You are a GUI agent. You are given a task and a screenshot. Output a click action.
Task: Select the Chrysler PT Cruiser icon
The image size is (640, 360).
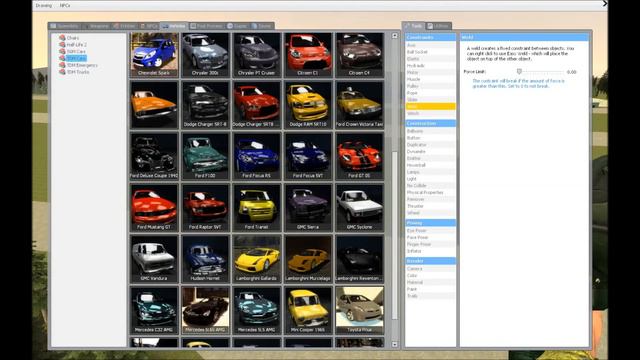[257, 55]
